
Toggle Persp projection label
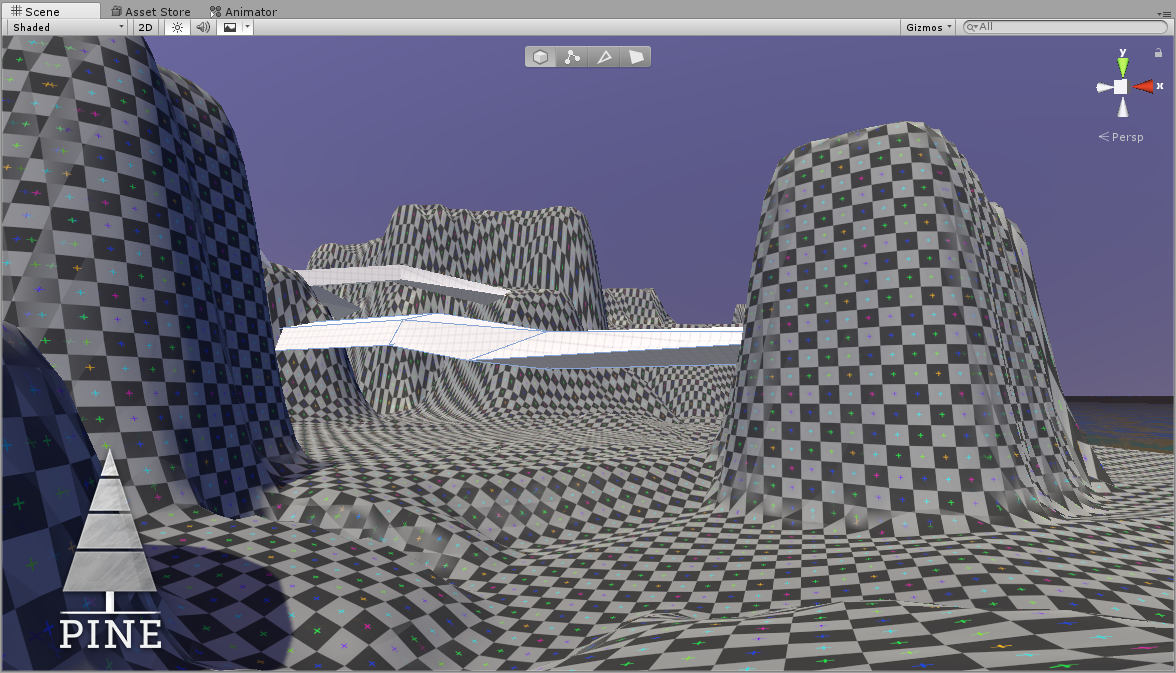1121,137
